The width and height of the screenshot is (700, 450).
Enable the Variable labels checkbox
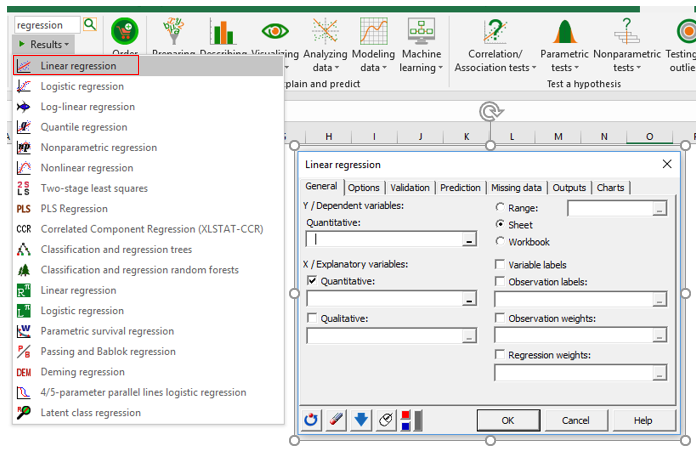500,265
